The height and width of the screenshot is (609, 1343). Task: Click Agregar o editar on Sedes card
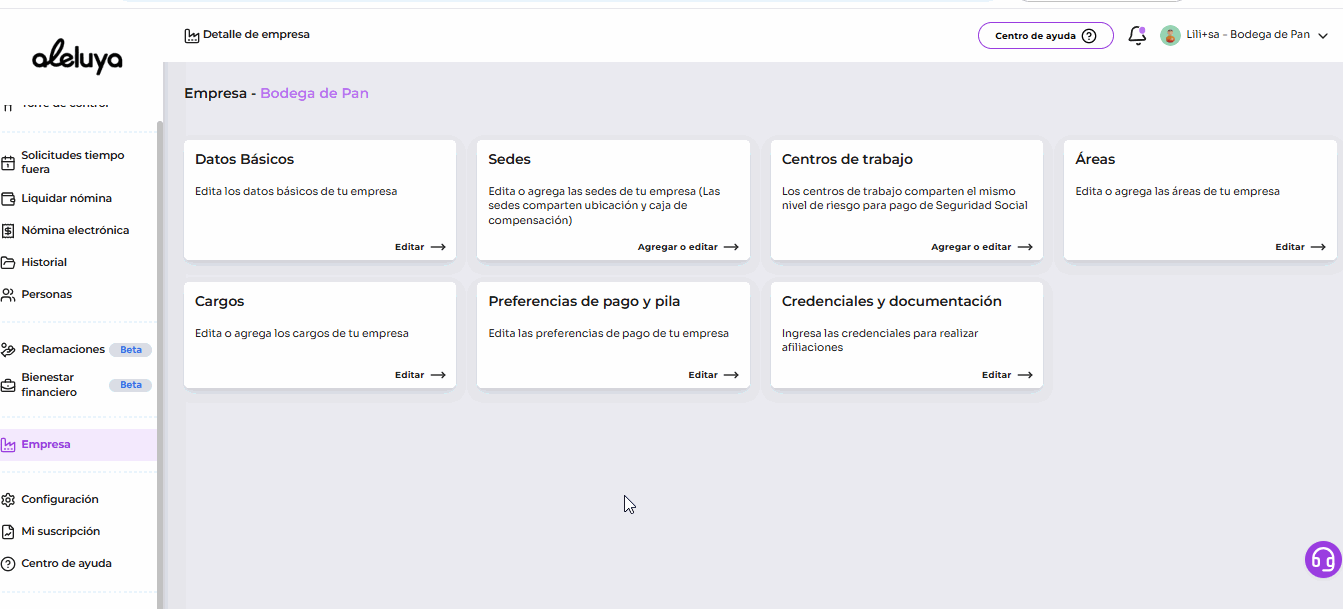click(688, 247)
